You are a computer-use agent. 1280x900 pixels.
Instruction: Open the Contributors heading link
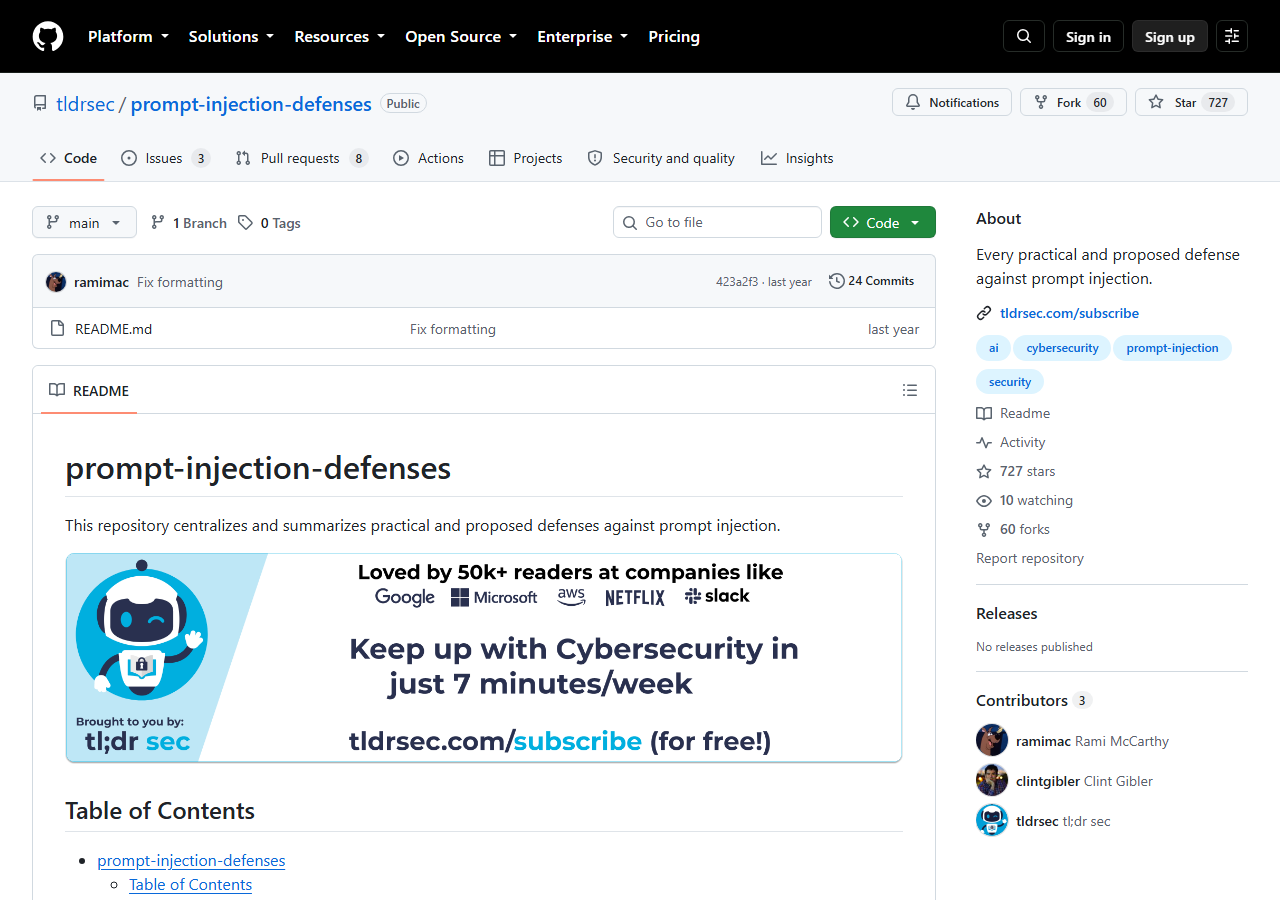(1033, 700)
